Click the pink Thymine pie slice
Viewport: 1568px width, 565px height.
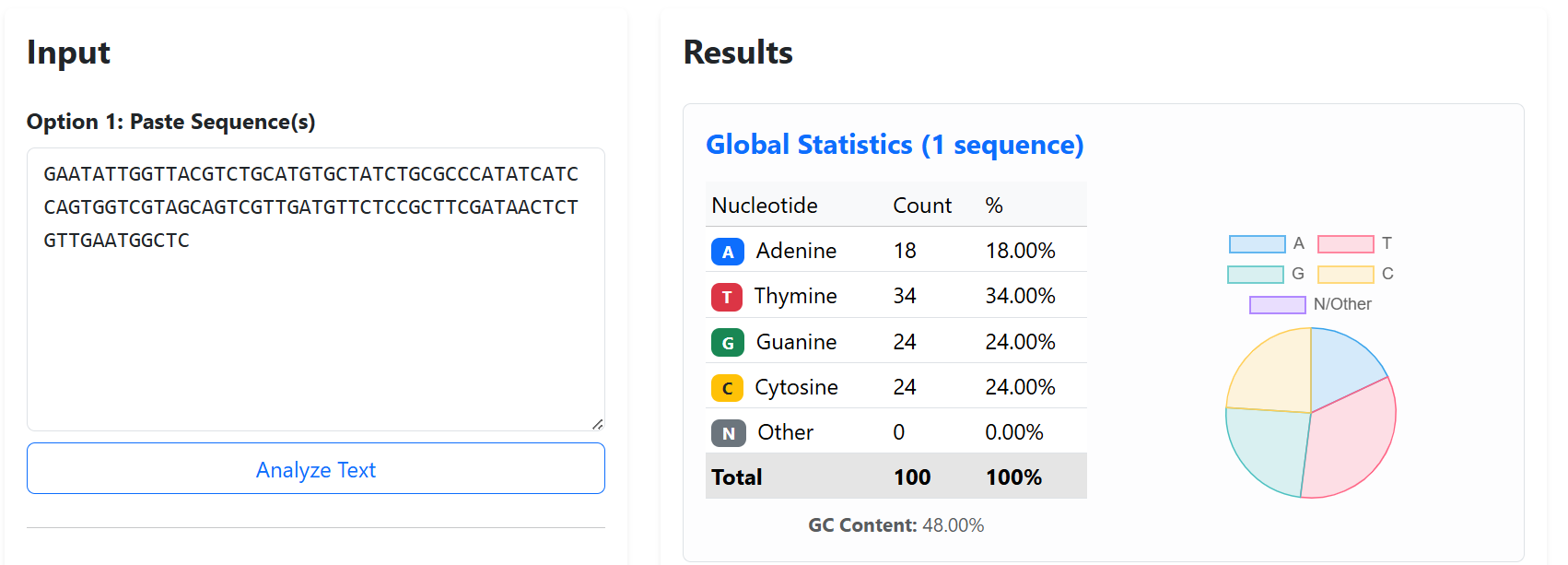click(1354, 442)
